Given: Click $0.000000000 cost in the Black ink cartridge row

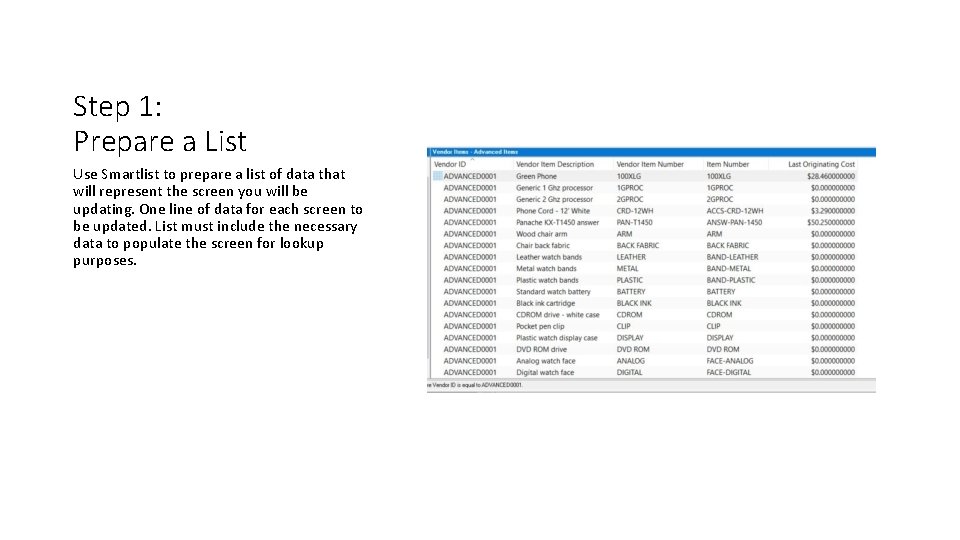Looking at the screenshot, I should [x=833, y=304].
